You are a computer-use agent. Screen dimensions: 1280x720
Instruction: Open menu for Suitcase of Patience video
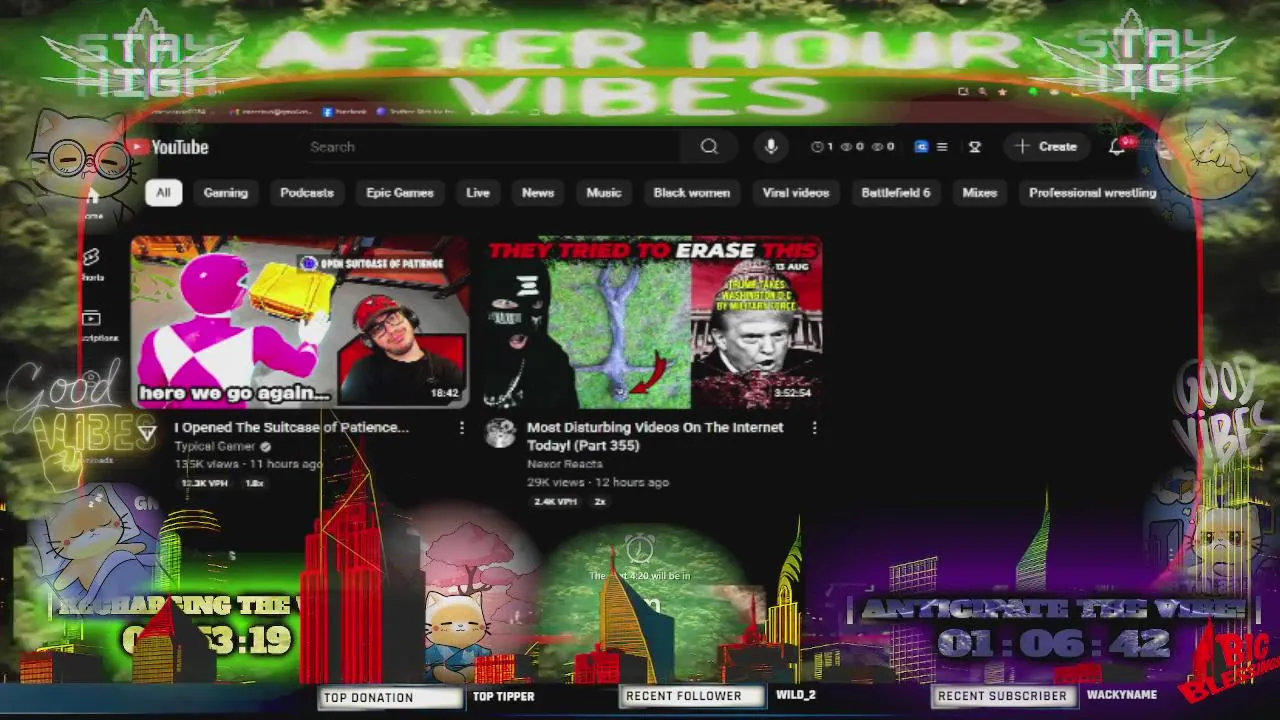pos(461,428)
